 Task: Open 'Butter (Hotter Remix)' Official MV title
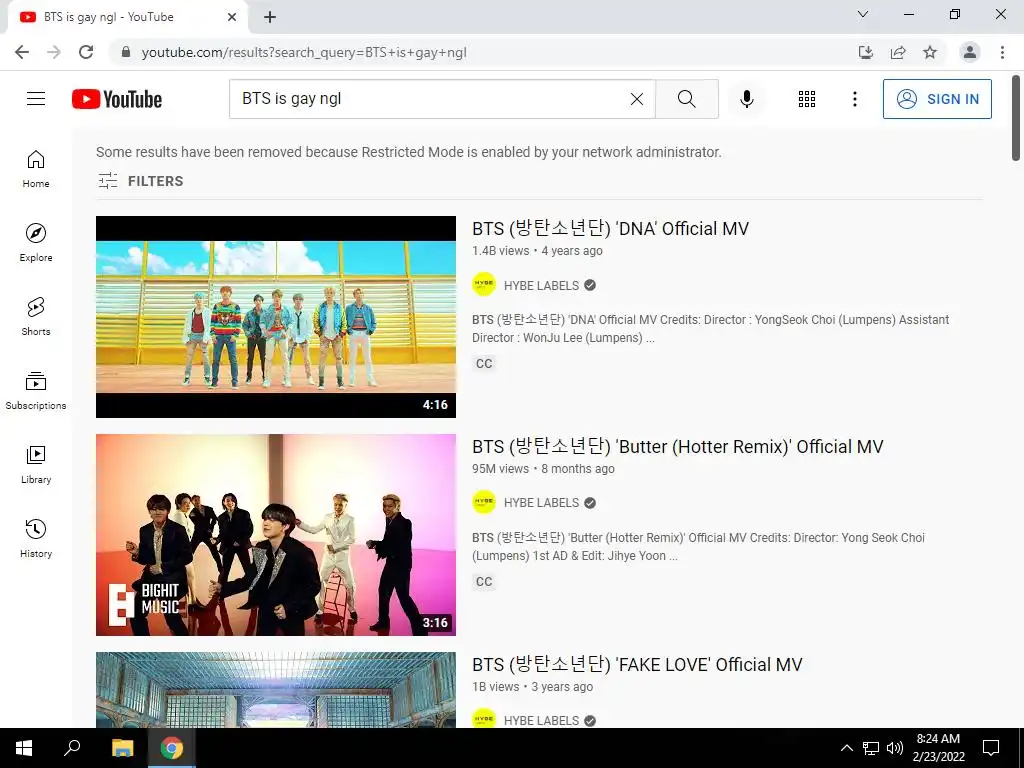click(677, 447)
